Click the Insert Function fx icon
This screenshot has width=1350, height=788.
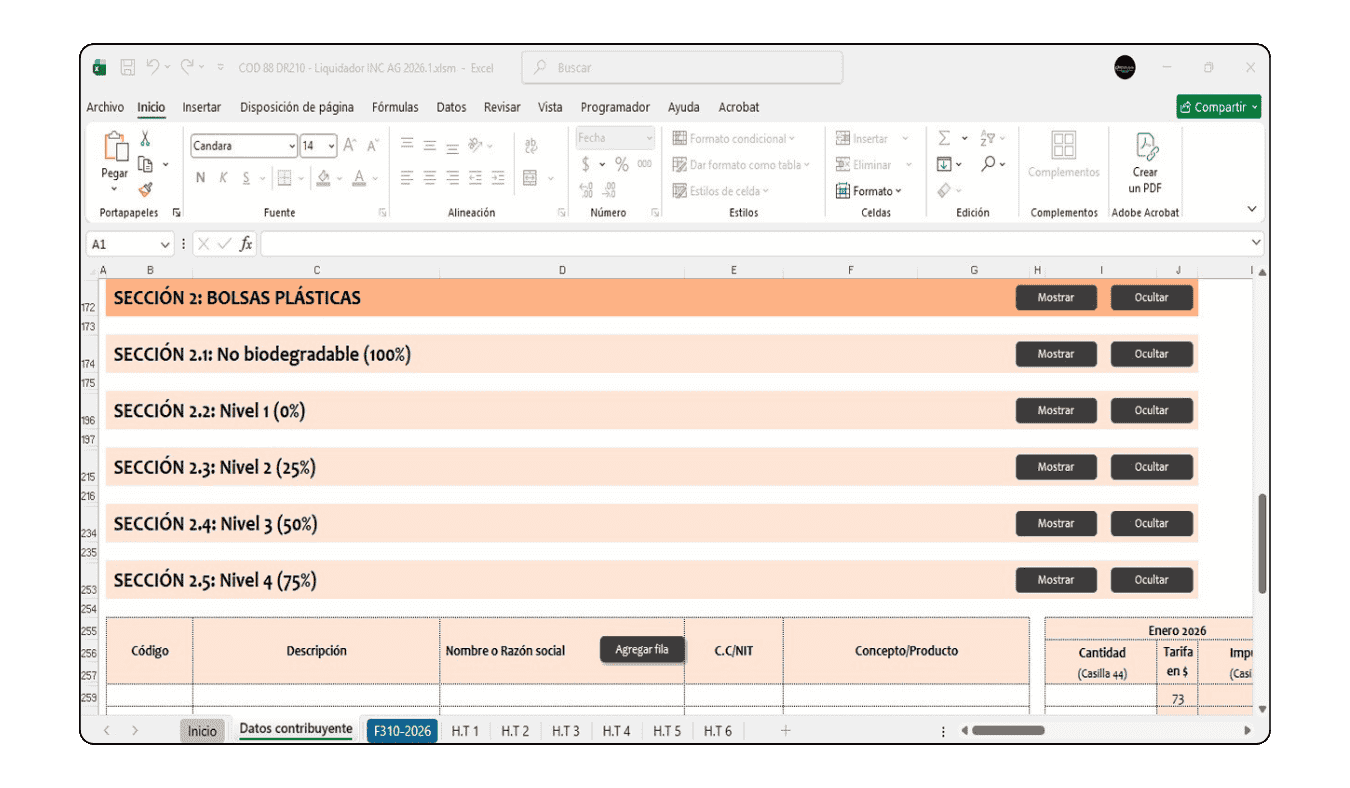tap(246, 244)
